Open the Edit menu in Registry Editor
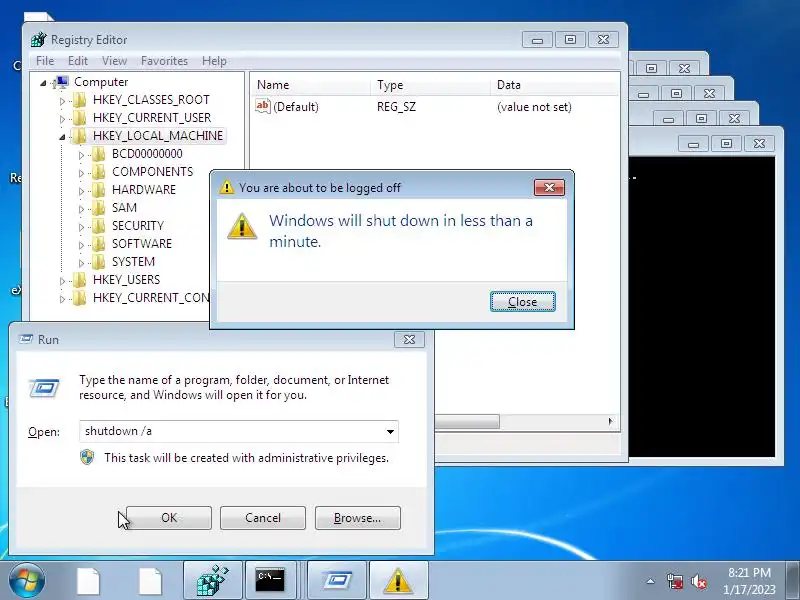The height and width of the screenshot is (600, 800). (x=78, y=61)
